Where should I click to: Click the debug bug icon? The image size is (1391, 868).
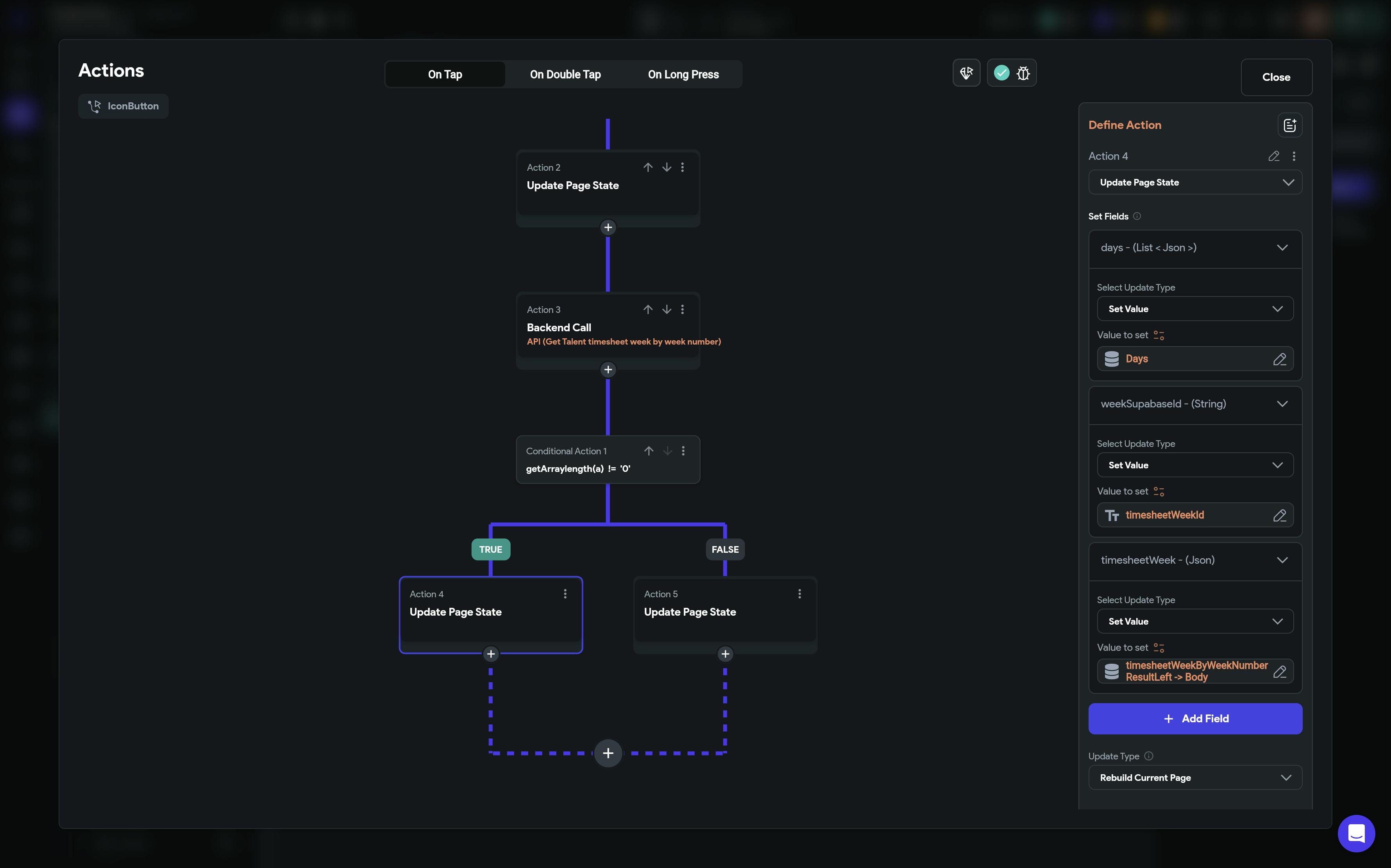coord(1023,73)
